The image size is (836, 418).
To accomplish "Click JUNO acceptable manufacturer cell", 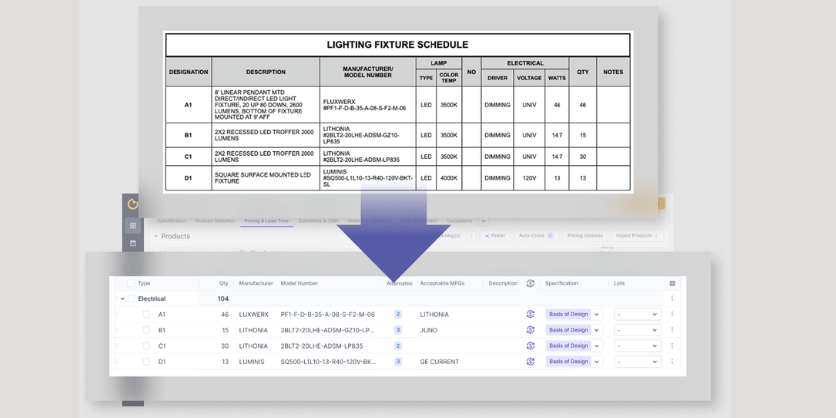I will [x=429, y=330].
